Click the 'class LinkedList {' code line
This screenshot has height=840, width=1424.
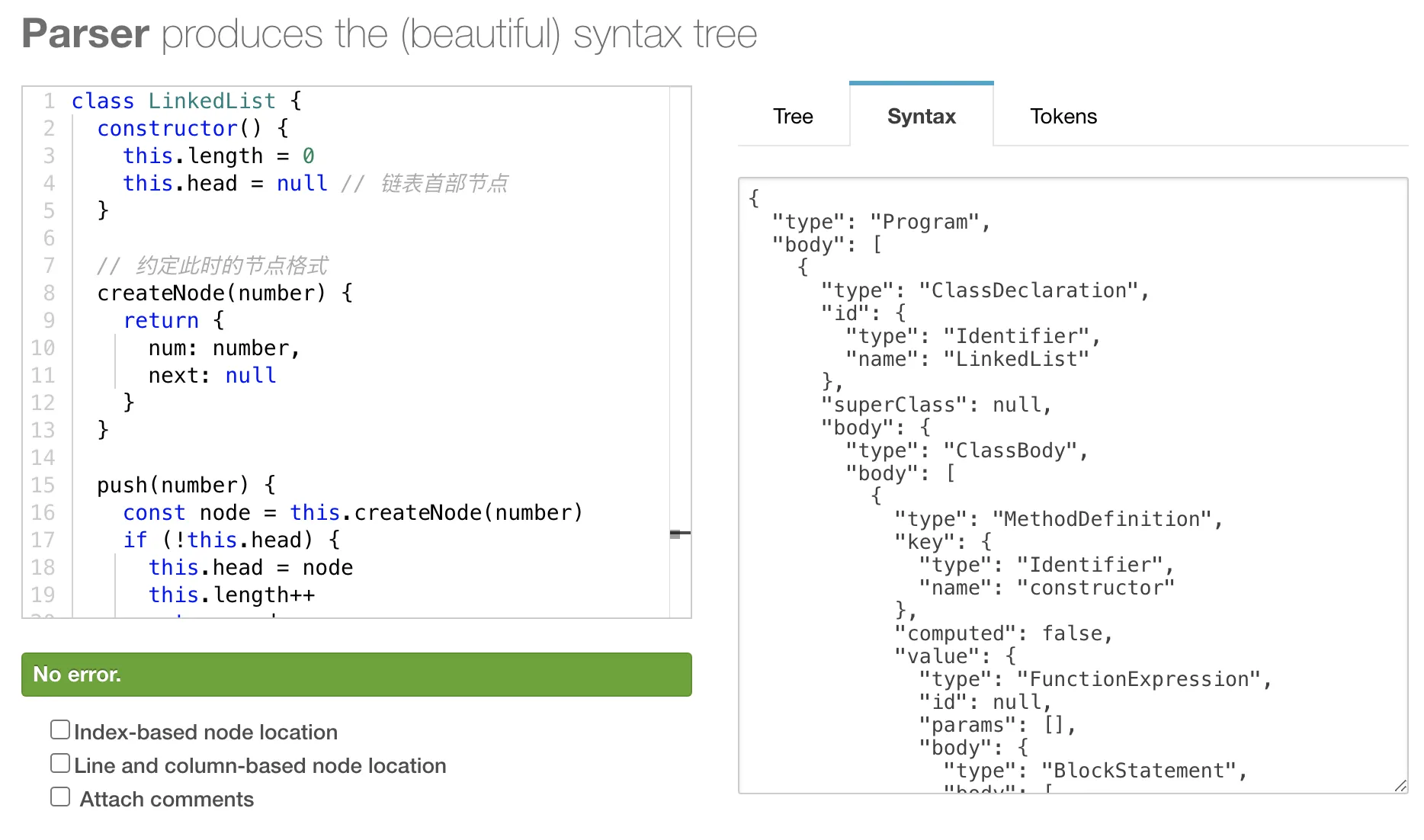click(x=187, y=101)
